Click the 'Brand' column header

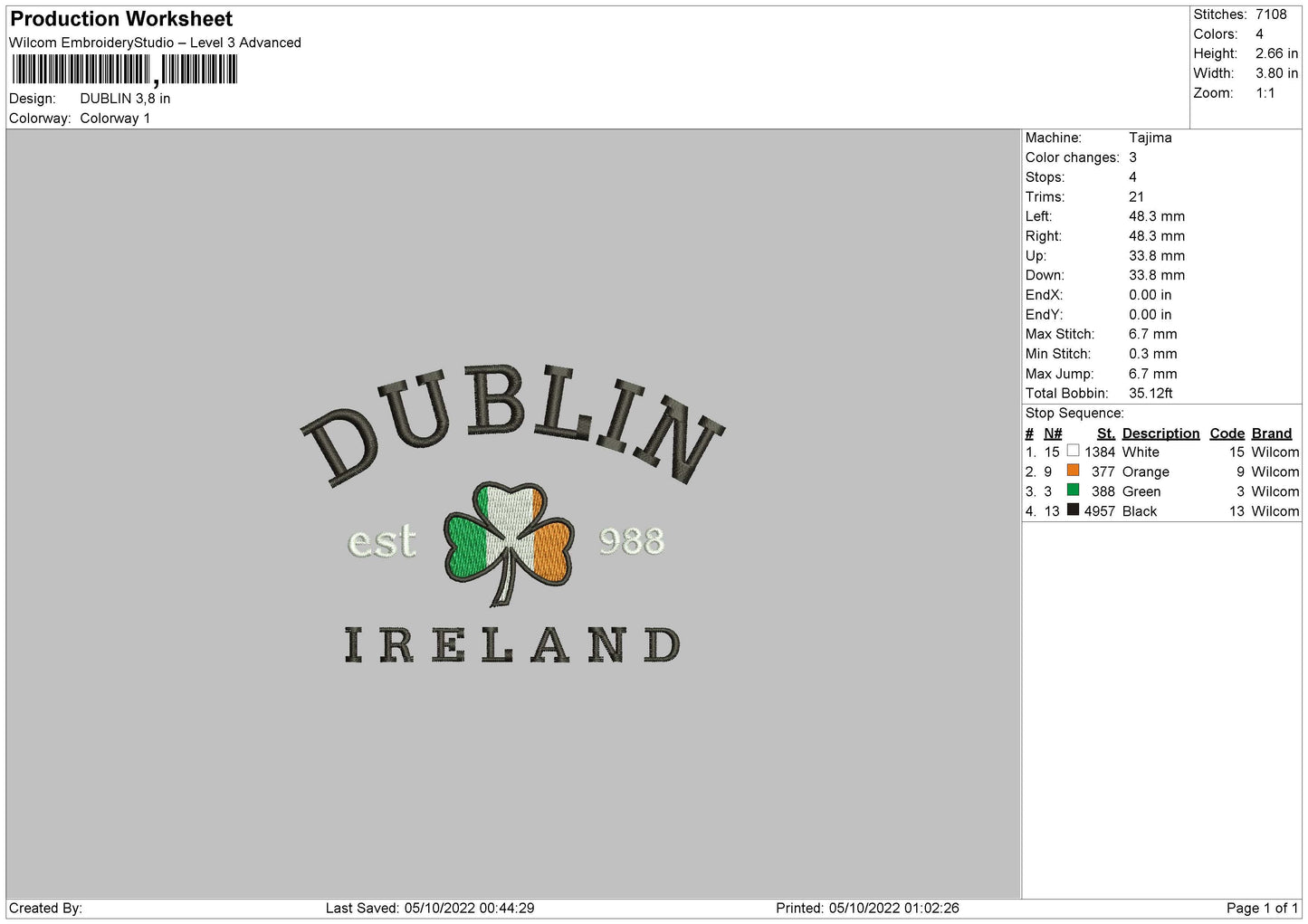point(1271,433)
